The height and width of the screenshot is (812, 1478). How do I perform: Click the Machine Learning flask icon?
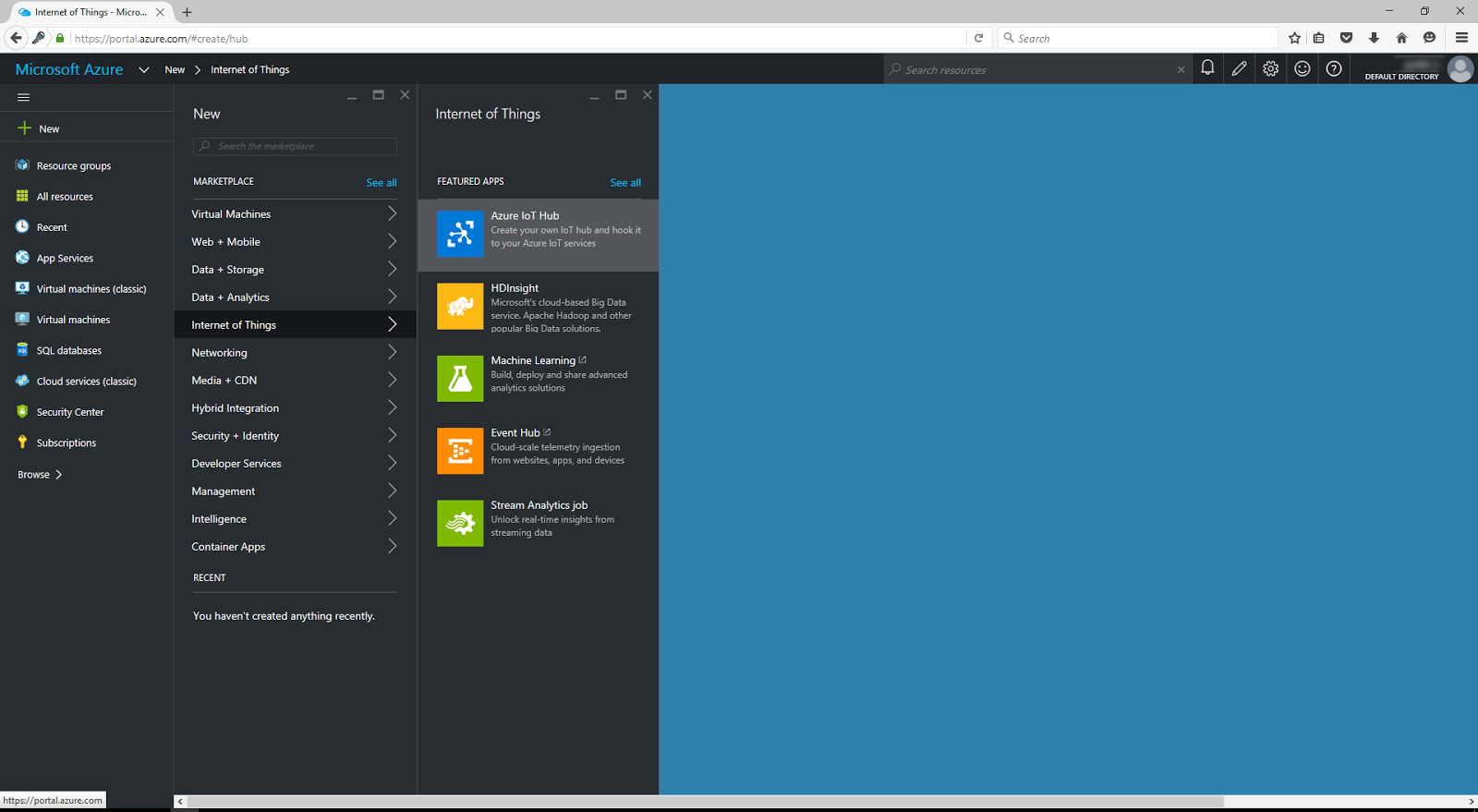(460, 379)
